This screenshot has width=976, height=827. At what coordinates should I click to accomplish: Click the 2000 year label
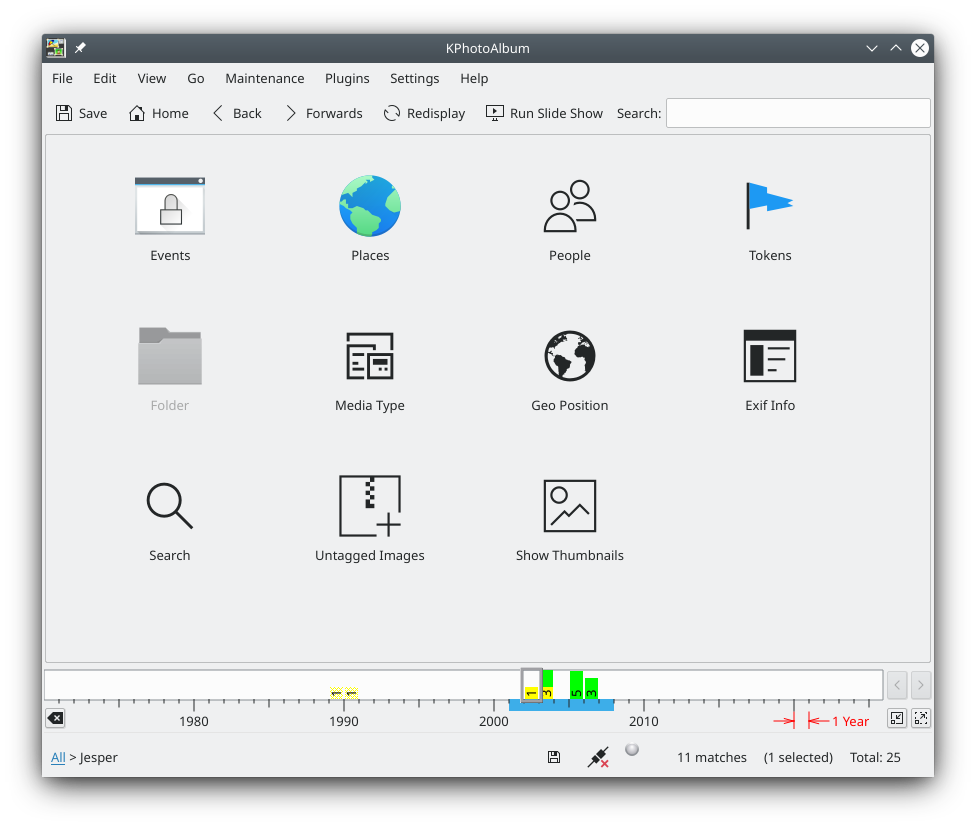pyautogui.click(x=494, y=721)
